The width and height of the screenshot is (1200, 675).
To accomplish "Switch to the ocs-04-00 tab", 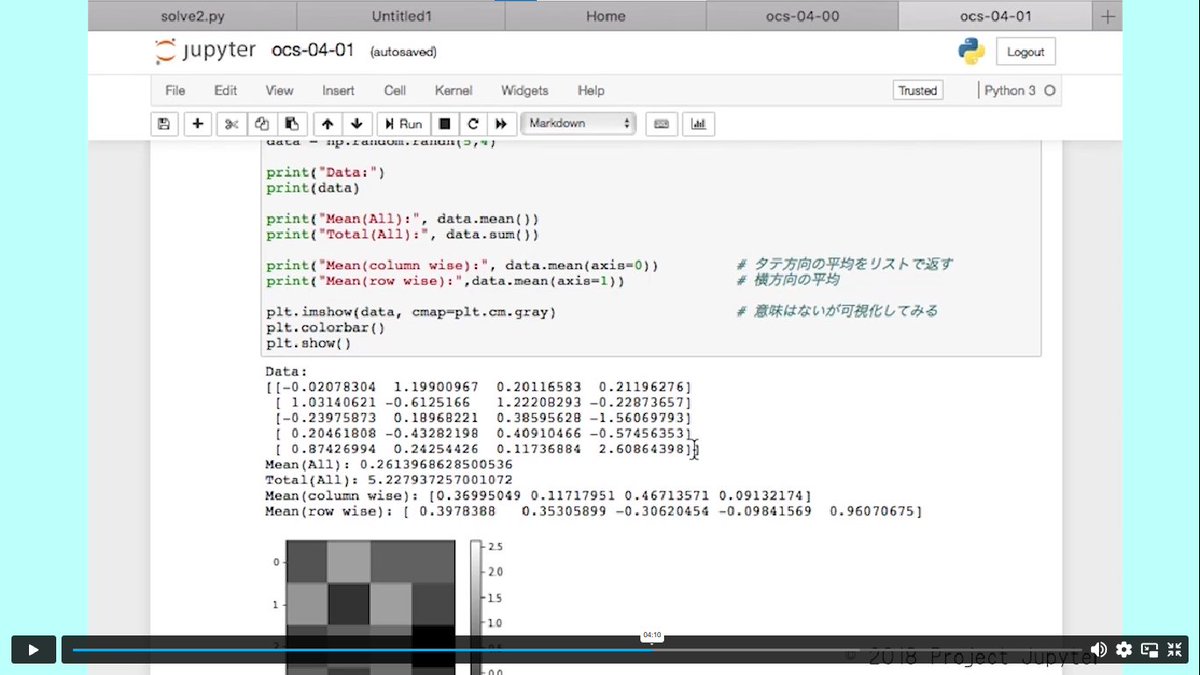I will click(x=802, y=16).
